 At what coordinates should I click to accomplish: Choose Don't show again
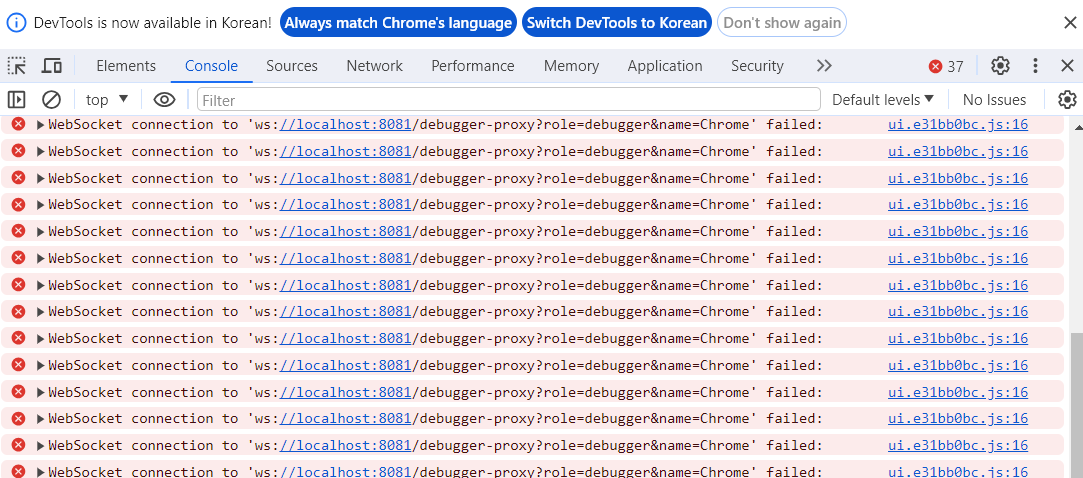pyautogui.click(x=782, y=23)
